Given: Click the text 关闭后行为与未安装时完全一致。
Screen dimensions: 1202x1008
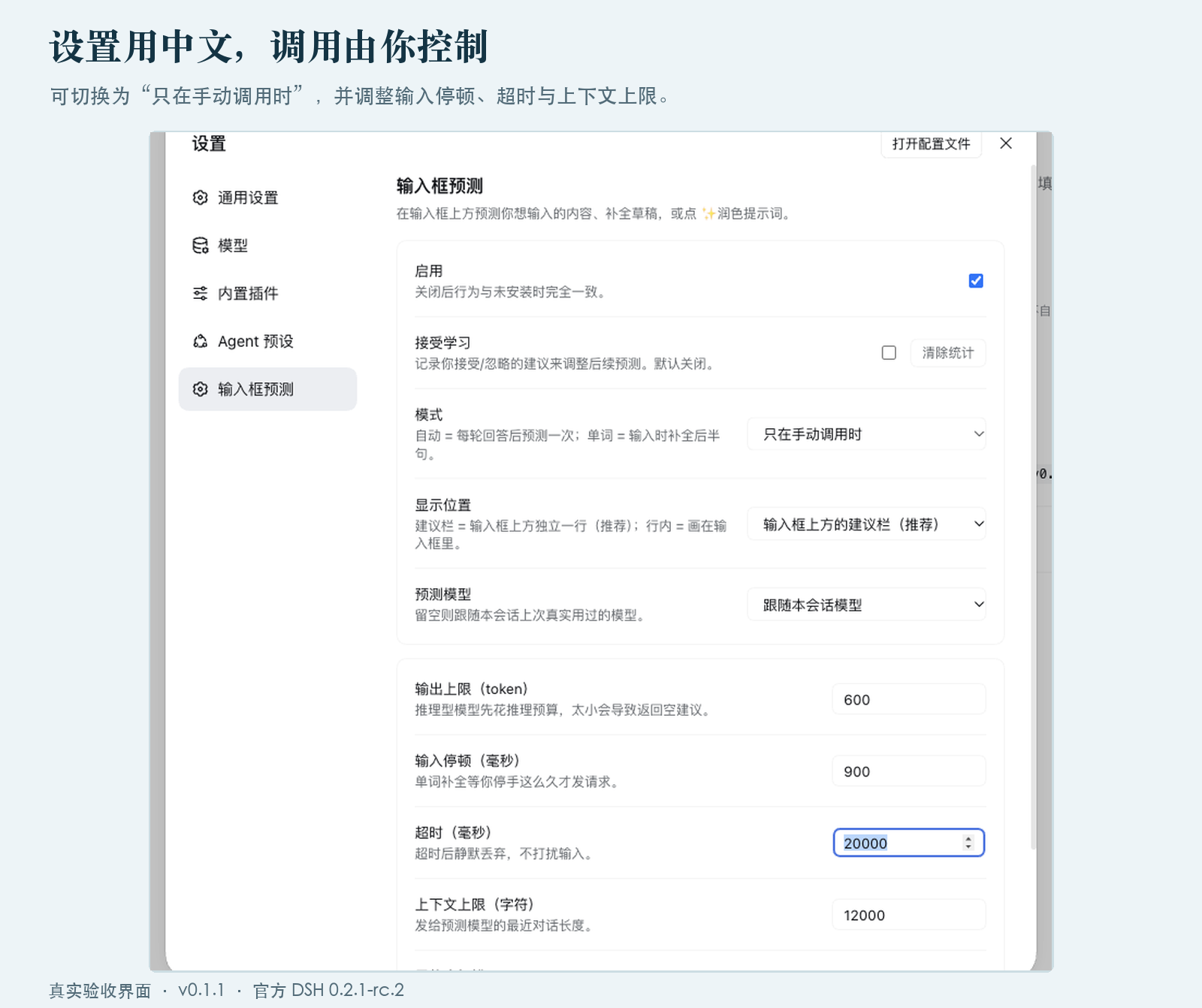Looking at the screenshot, I should pos(510,292).
